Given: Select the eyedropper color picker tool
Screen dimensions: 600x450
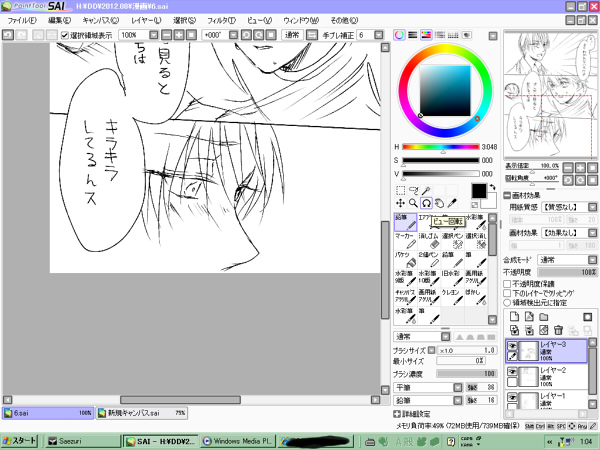Looking at the screenshot, I should (453, 203).
